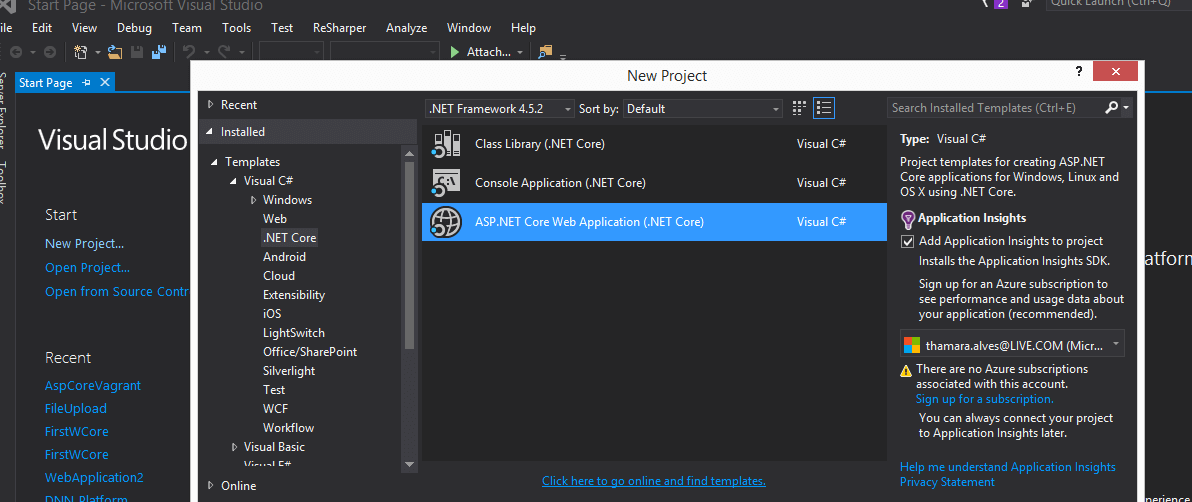Image resolution: width=1192 pixels, height=502 pixels.
Task: Collapse the Installed section
Action: [x=211, y=132]
